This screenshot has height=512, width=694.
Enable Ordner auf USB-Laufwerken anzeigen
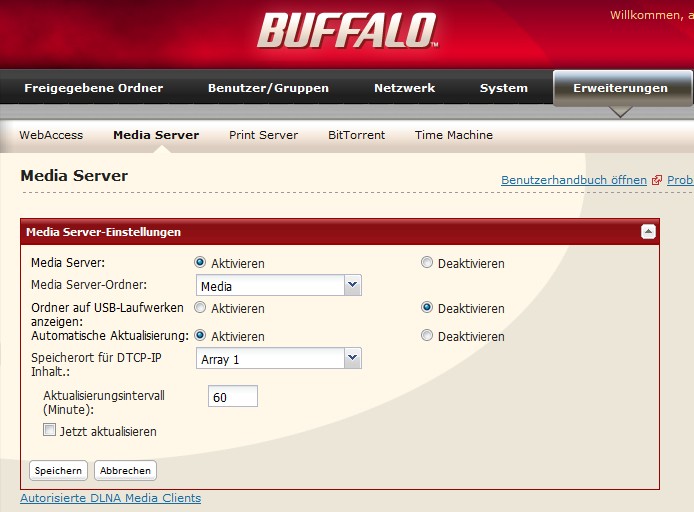click(200, 308)
